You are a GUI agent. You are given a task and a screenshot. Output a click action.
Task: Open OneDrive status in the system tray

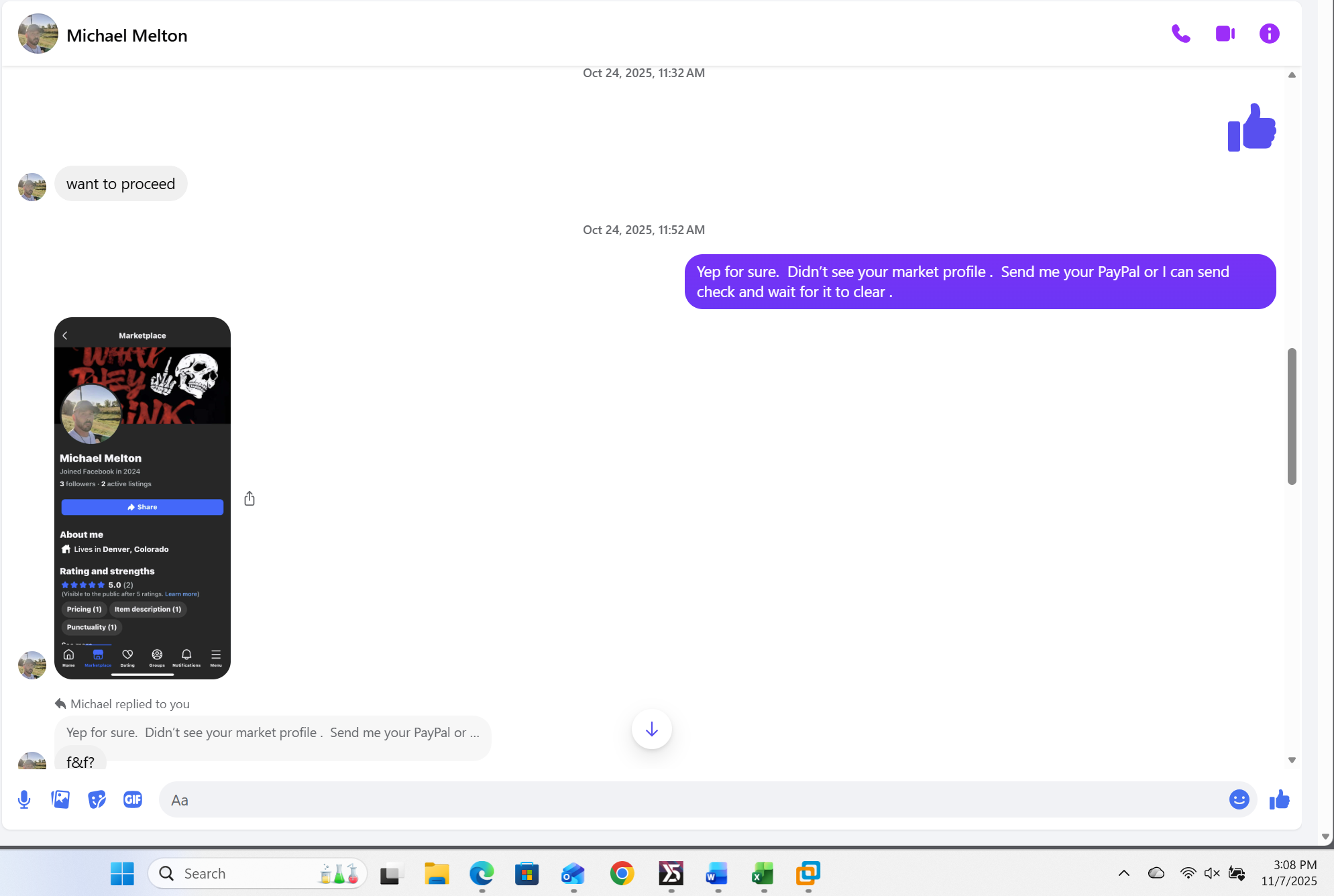click(x=1156, y=873)
